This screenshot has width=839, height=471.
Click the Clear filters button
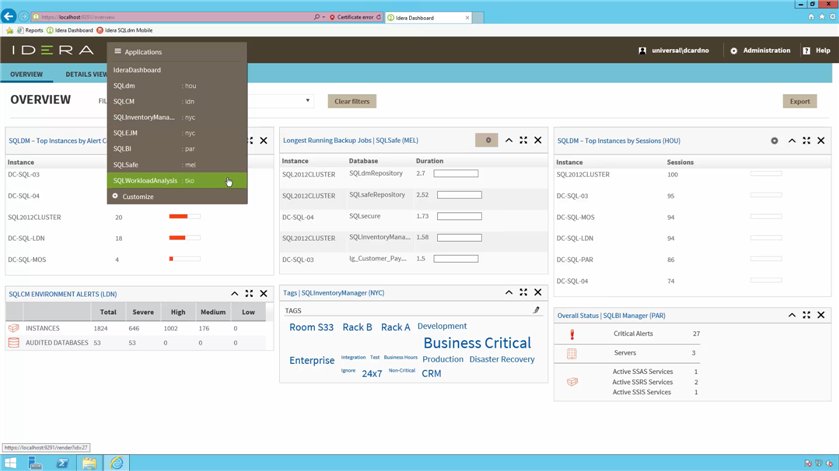352,101
